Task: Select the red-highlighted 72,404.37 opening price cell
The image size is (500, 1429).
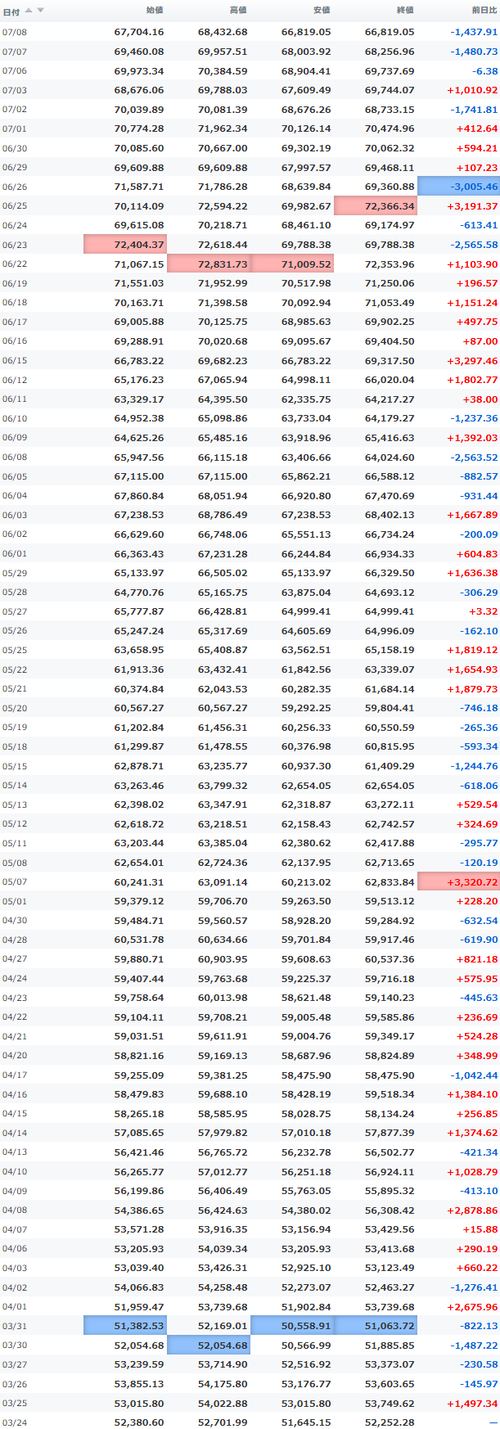Action: 125,244
